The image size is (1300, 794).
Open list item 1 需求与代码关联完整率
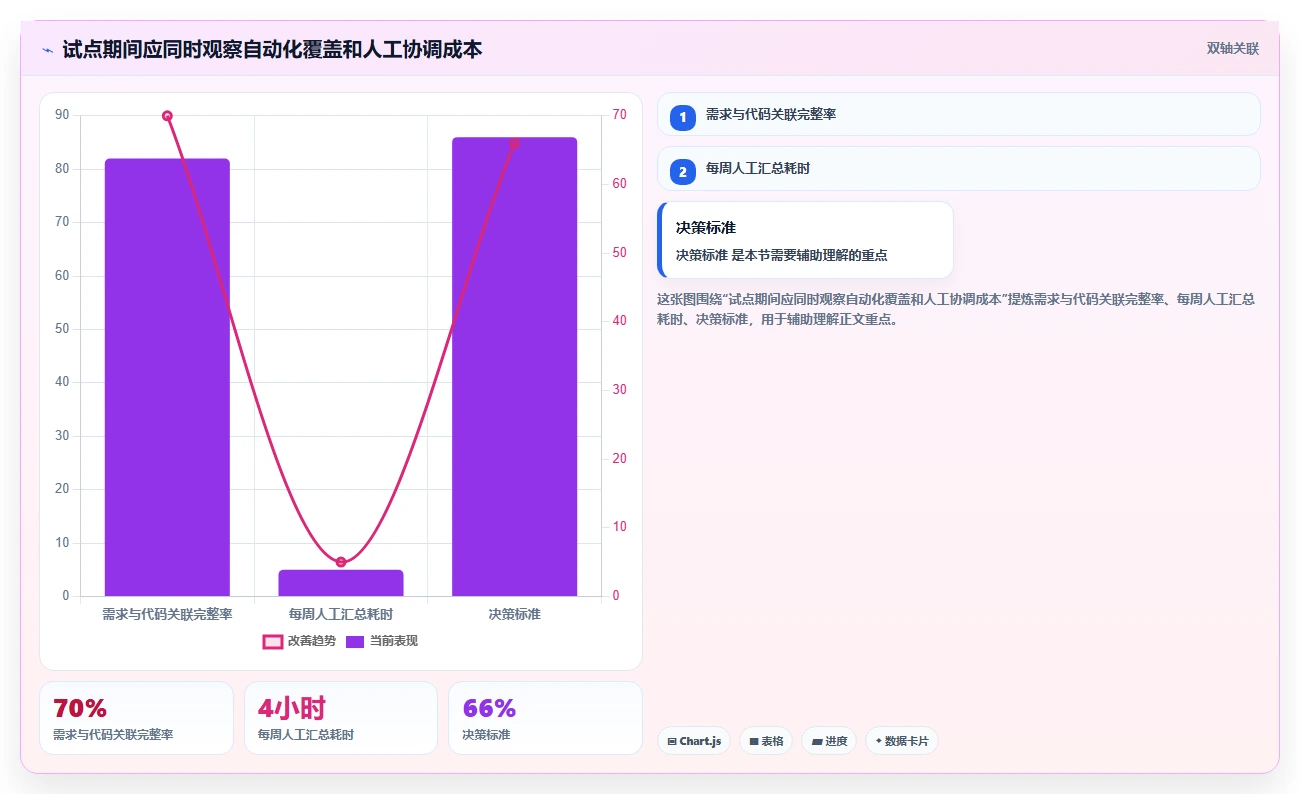(x=958, y=114)
